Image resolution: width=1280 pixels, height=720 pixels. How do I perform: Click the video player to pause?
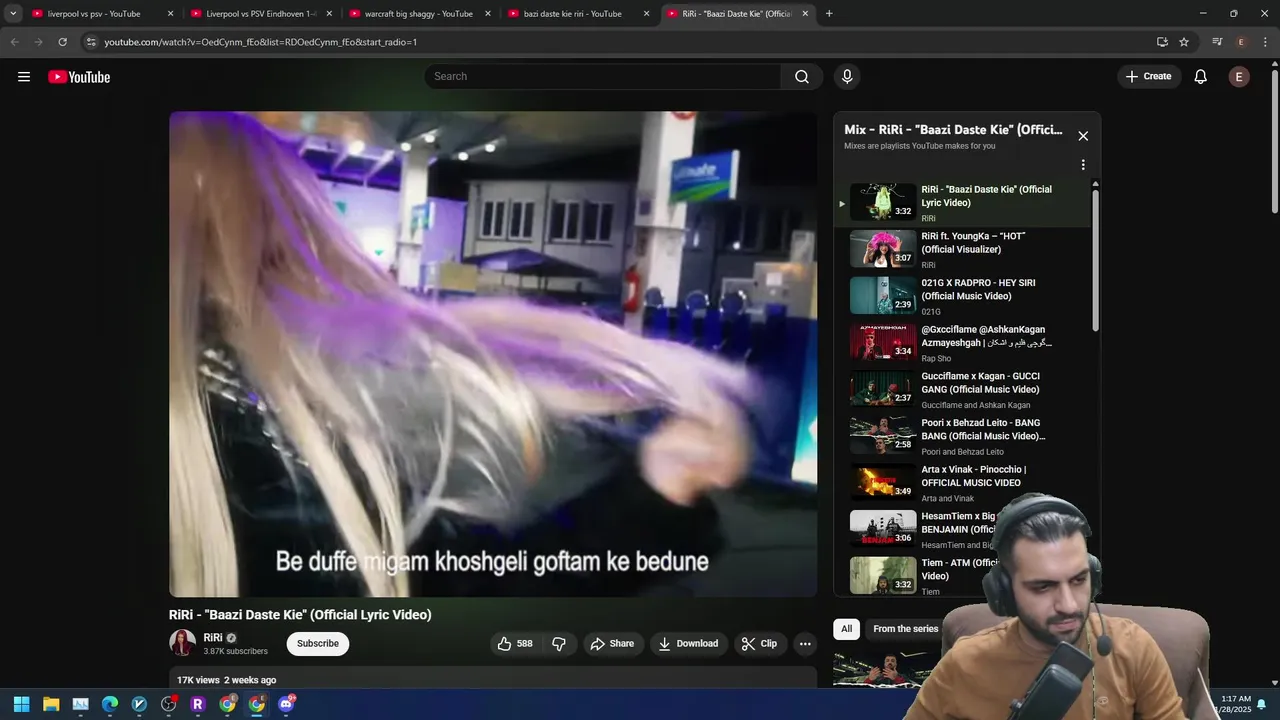[x=493, y=354]
